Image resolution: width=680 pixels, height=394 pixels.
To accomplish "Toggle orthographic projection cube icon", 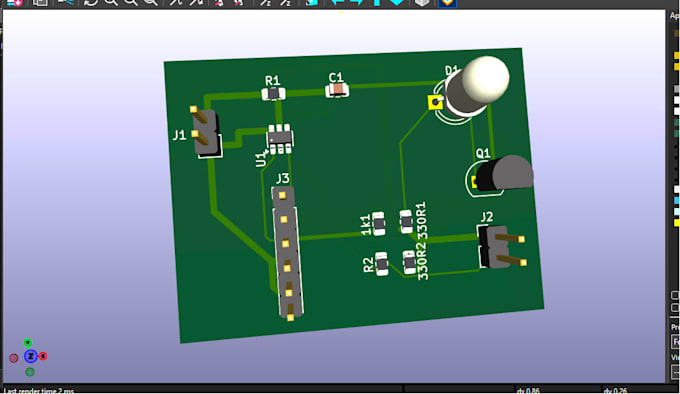I will click(x=422, y=3).
